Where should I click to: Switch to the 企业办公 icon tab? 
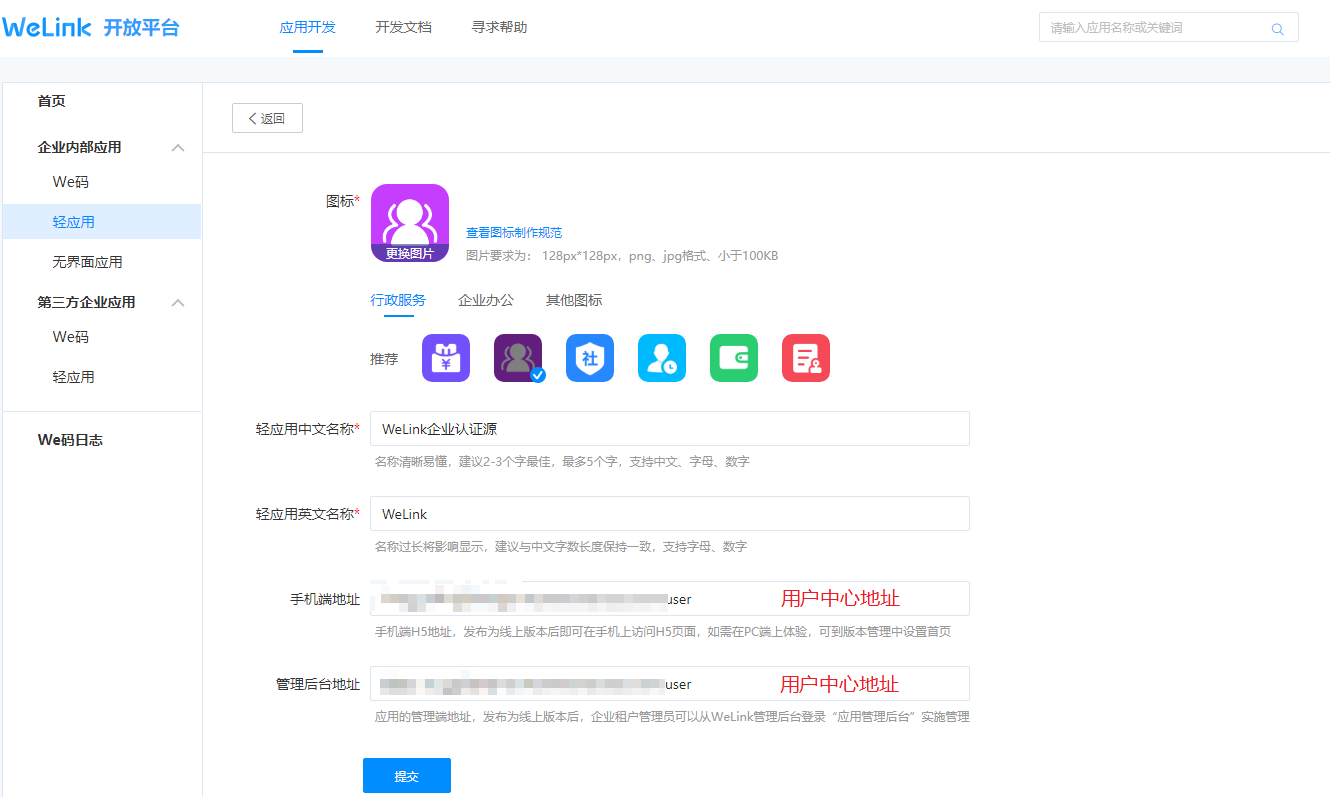click(x=486, y=300)
